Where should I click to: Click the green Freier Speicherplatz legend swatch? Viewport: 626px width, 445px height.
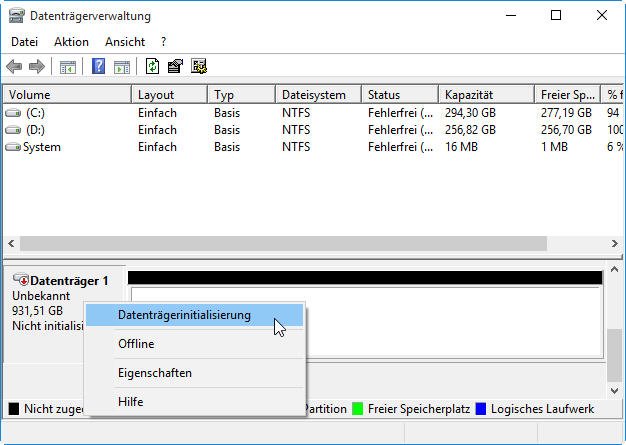coord(358,409)
